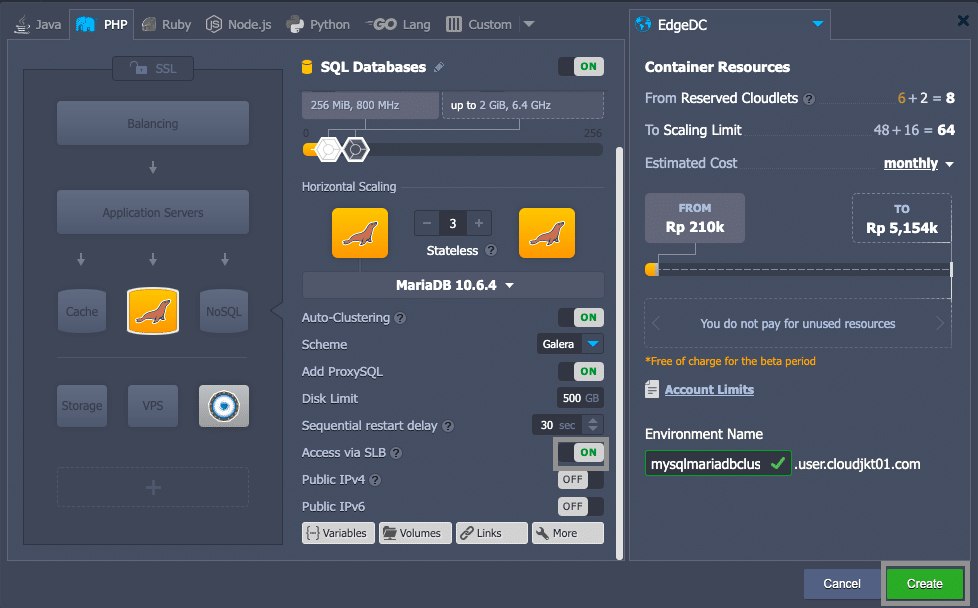This screenshot has width=978, height=608.
Task: Add an extra layer with plus block
Action: [153, 487]
